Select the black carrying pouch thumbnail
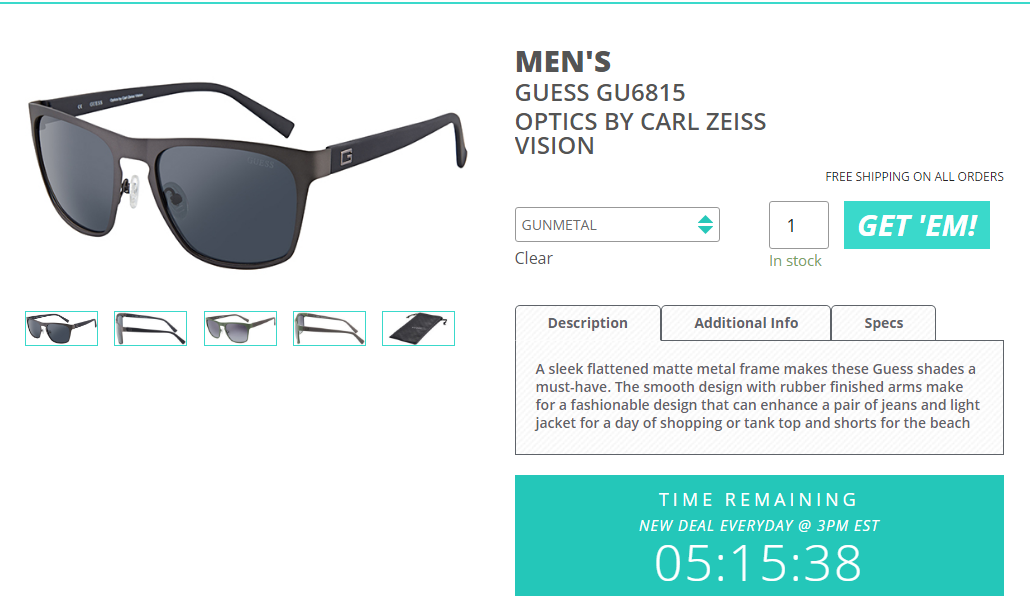This screenshot has height=601, width=1030. (418, 328)
